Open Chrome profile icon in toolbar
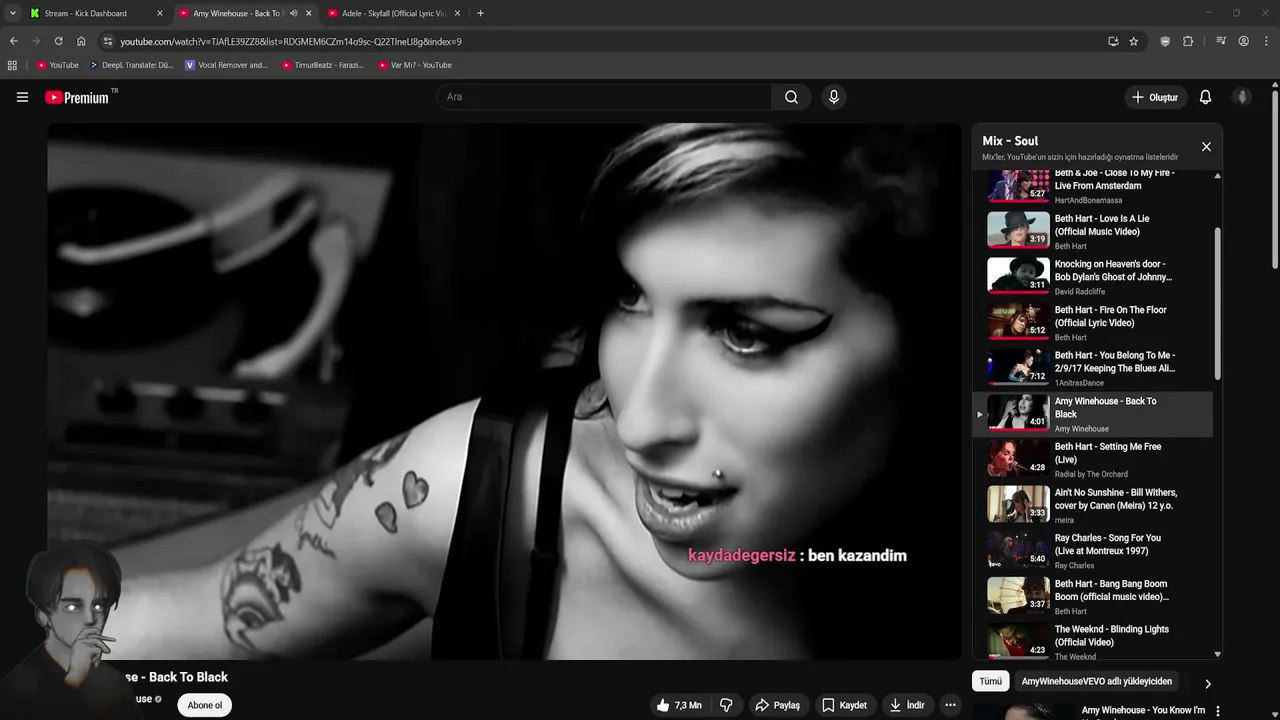Image resolution: width=1280 pixels, height=720 pixels. tap(1243, 41)
